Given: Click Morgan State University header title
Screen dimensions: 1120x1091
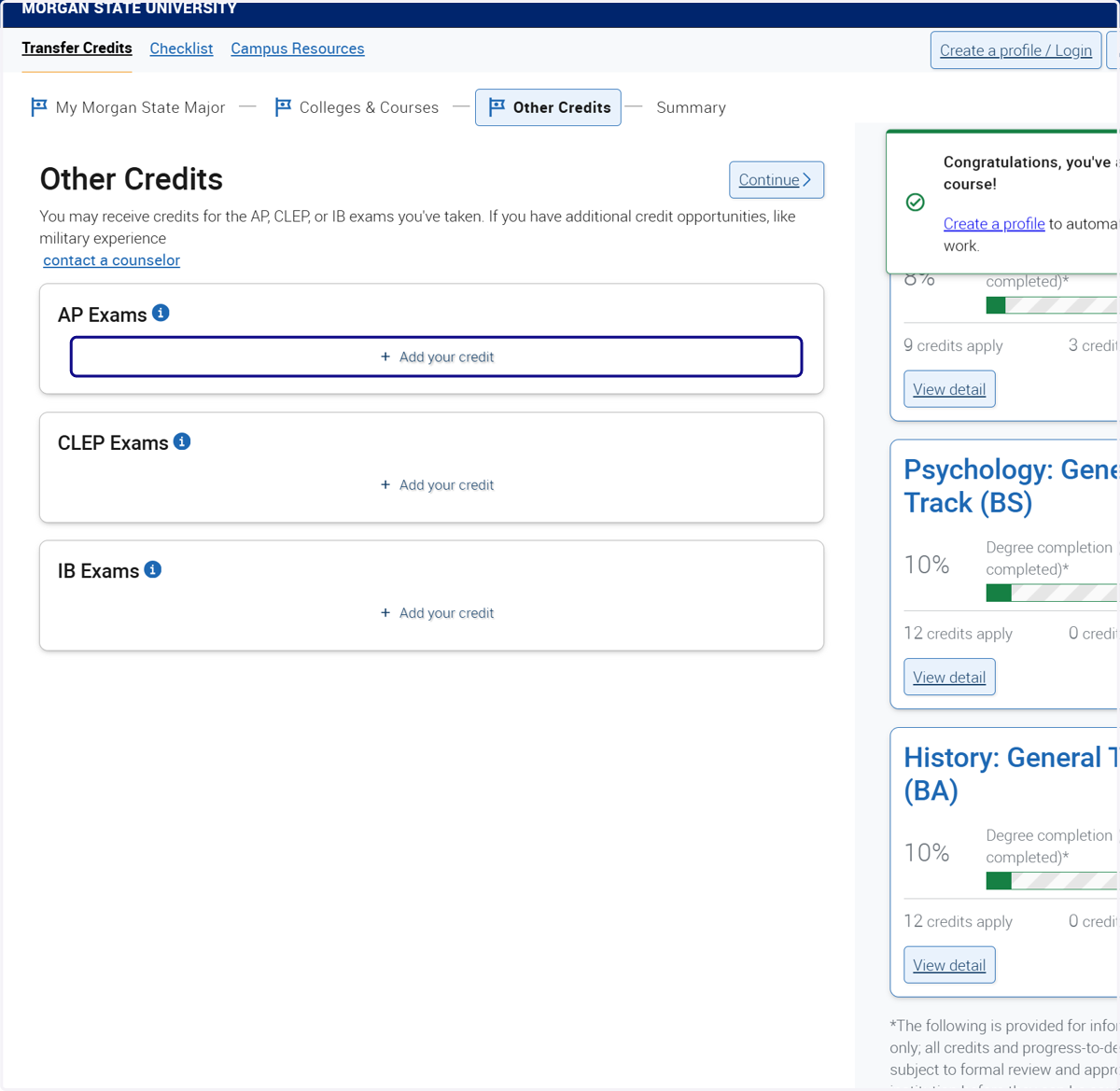Looking at the screenshot, I should (129, 8).
